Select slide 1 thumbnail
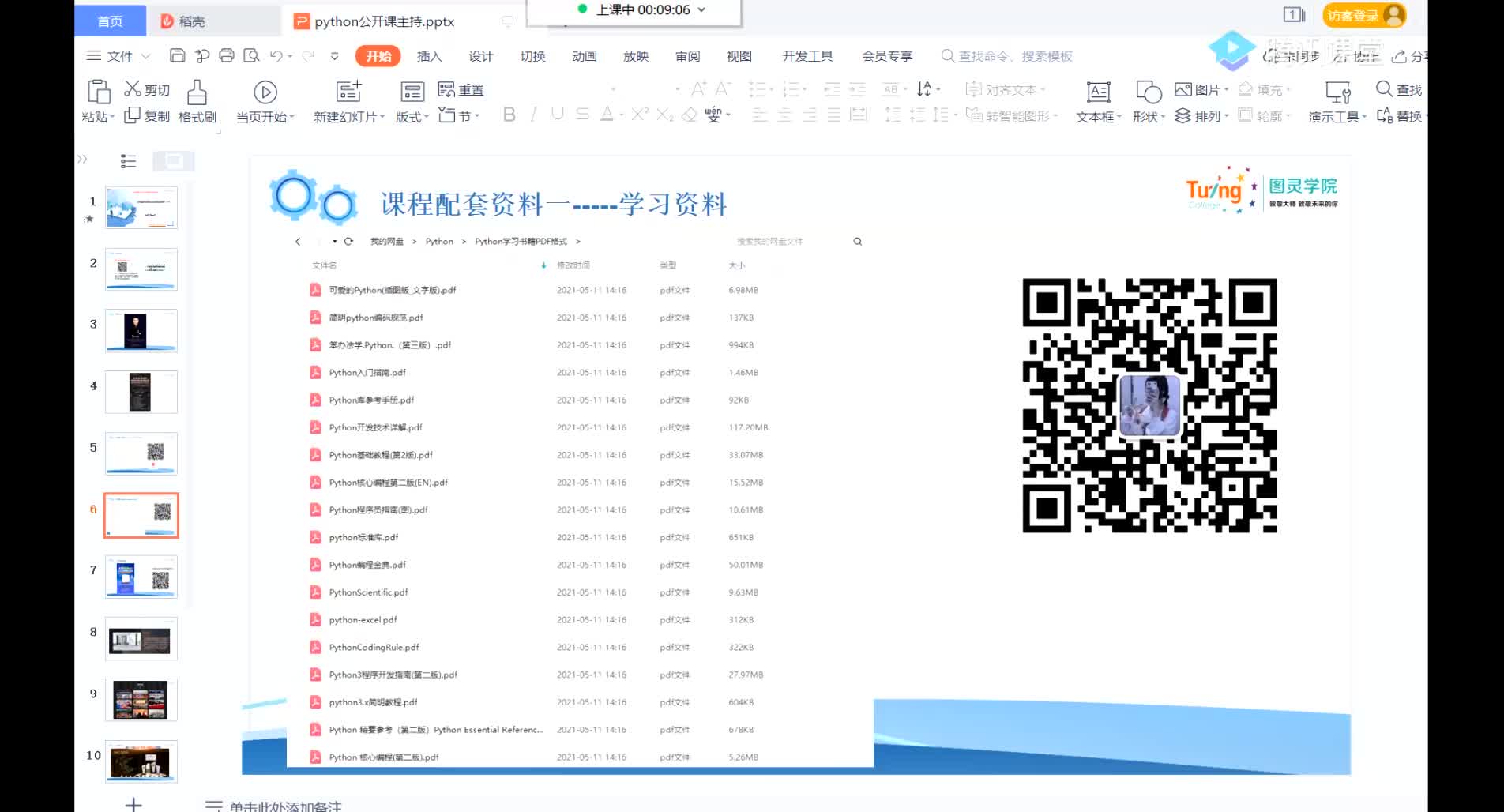The width and height of the screenshot is (1504, 812). (x=141, y=208)
